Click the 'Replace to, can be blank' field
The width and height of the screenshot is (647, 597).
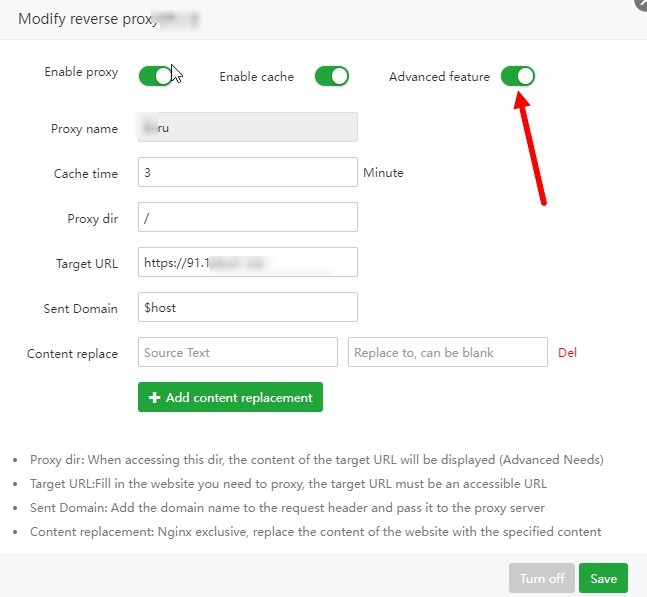point(447,352)
